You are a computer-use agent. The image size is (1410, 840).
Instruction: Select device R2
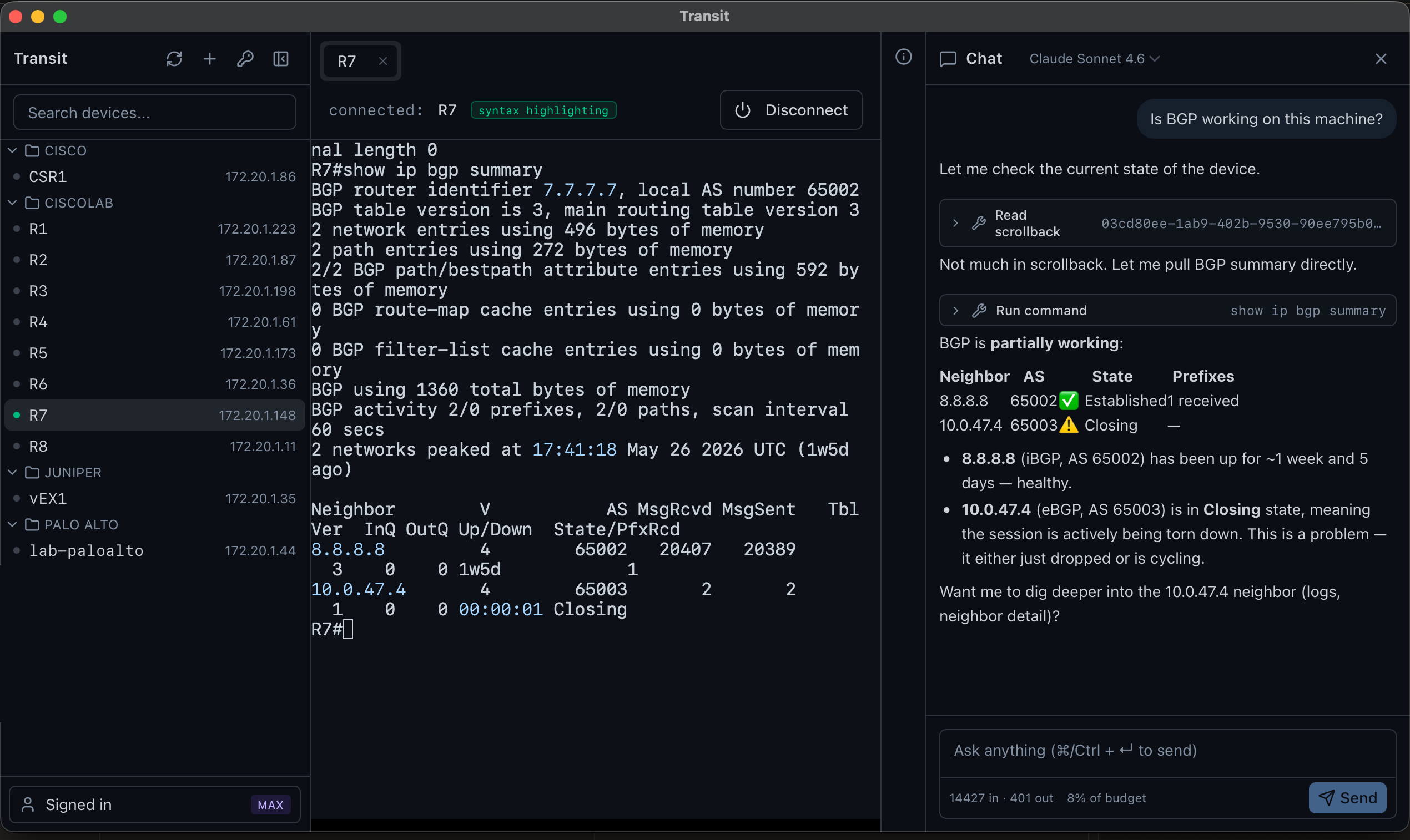tap(154, 260)
